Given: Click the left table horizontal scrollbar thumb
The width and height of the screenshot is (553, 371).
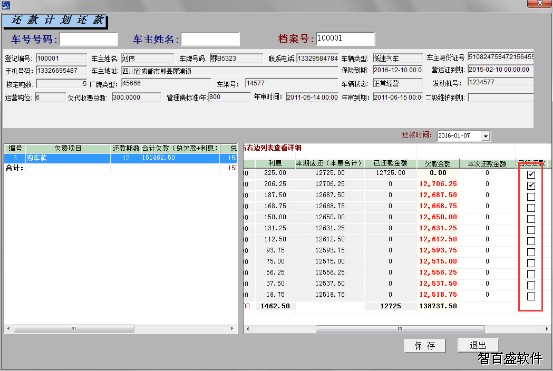Looking at the screenshot, I should [74, 329].
